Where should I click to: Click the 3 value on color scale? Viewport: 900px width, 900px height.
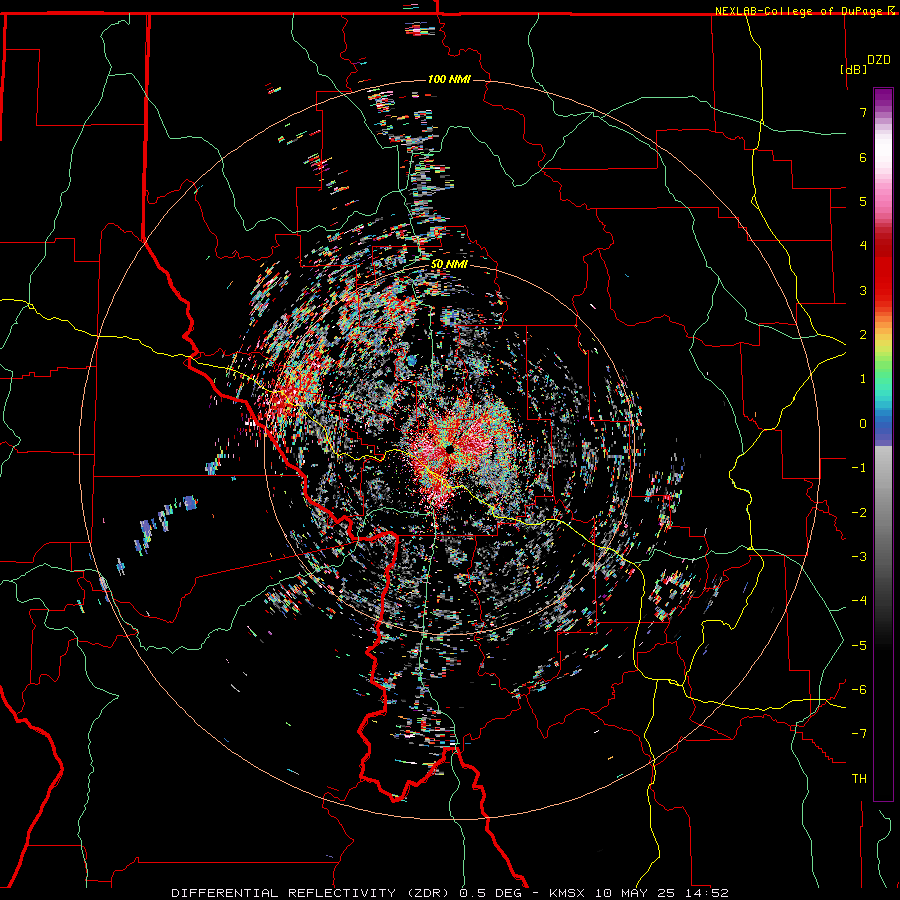coord(863,290)
